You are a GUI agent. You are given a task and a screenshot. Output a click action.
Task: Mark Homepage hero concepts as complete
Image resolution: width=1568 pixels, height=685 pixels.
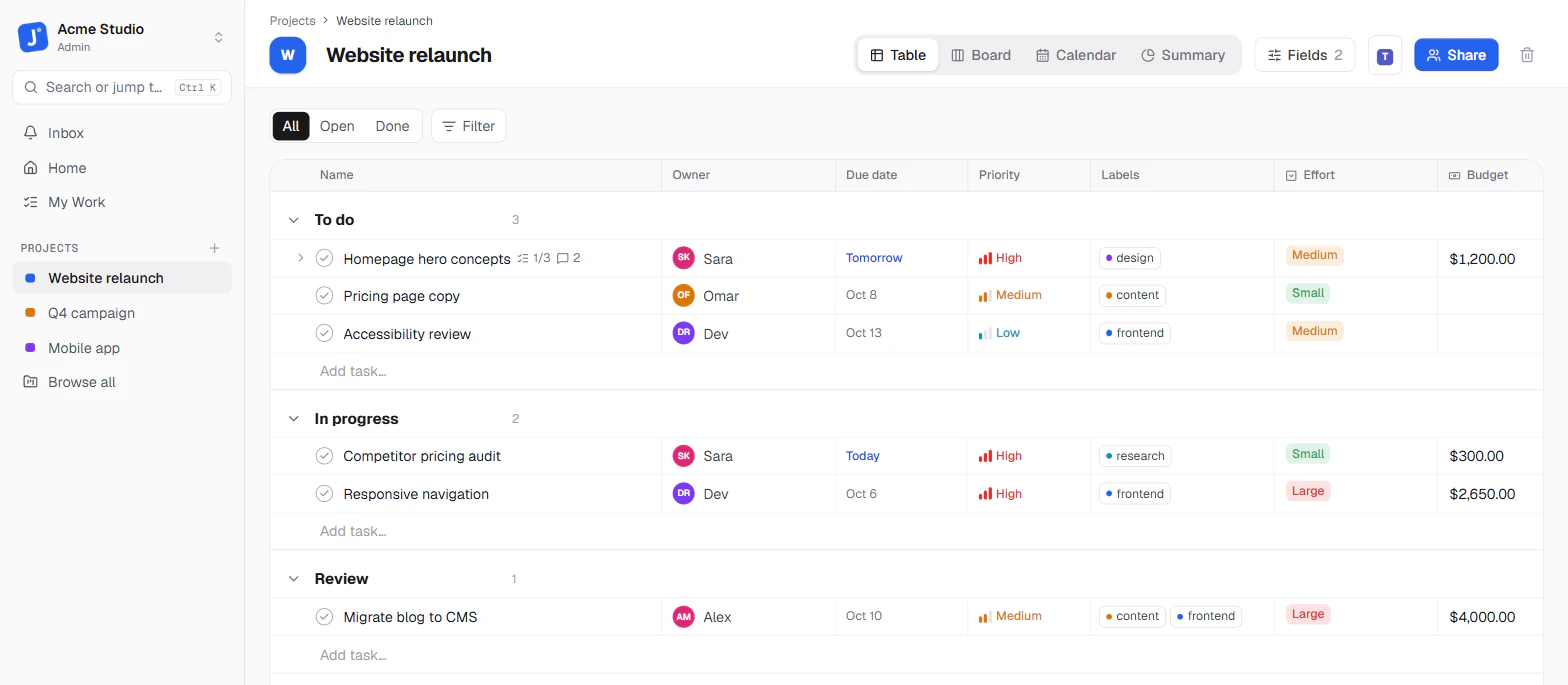[x=324, y=258]
